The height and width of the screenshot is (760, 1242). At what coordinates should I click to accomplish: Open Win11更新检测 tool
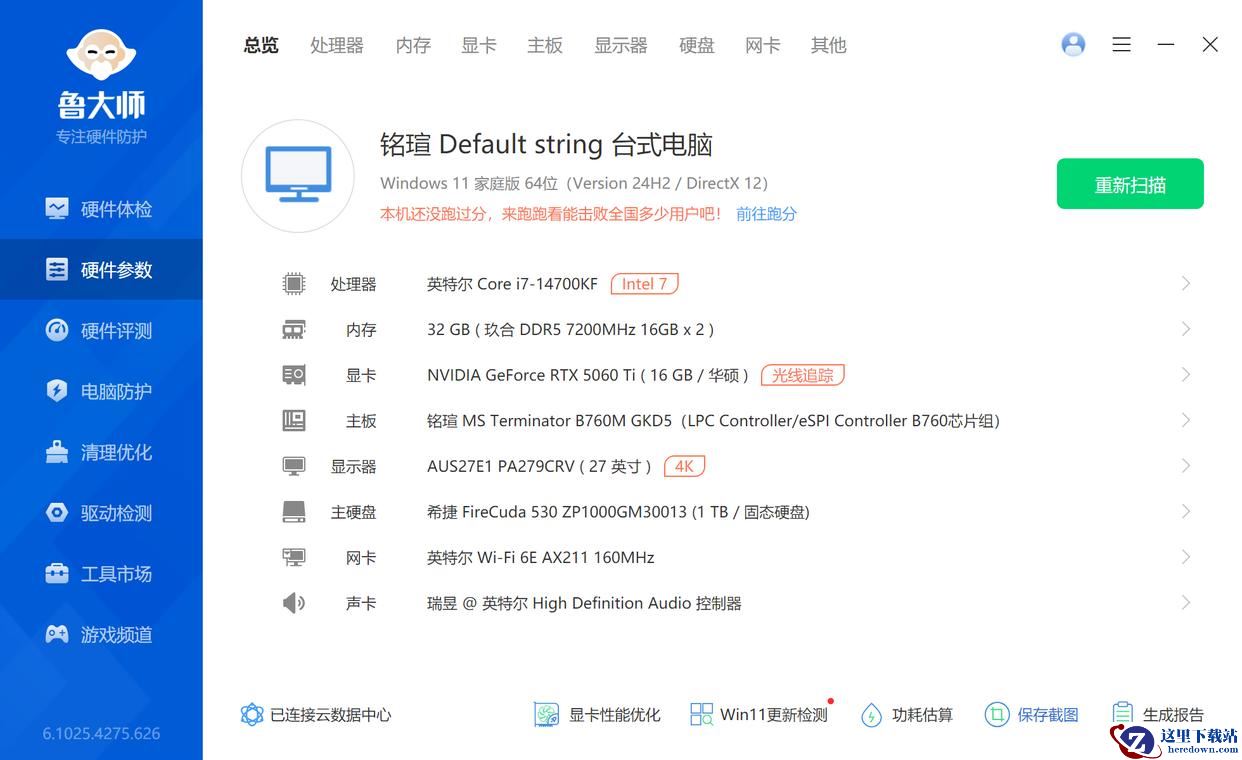[759, 715]
